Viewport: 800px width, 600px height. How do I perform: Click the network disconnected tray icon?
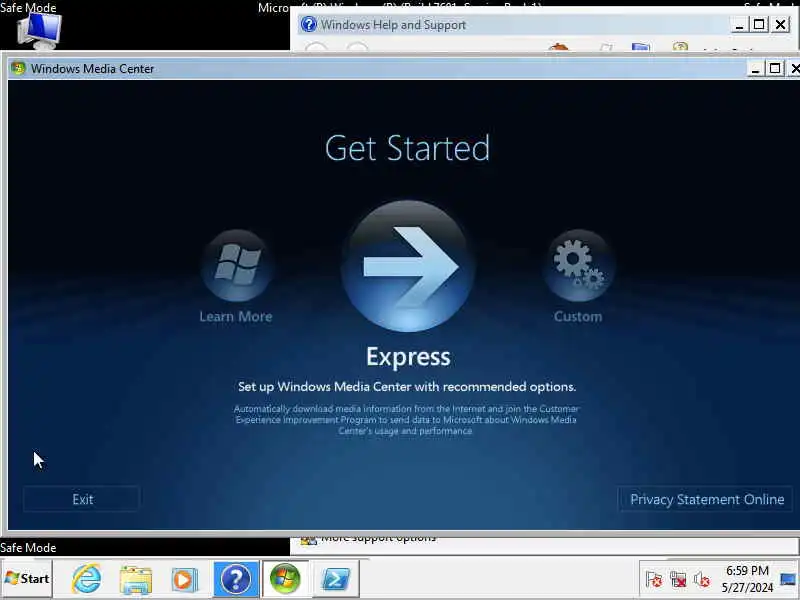[x=678, y=580]
